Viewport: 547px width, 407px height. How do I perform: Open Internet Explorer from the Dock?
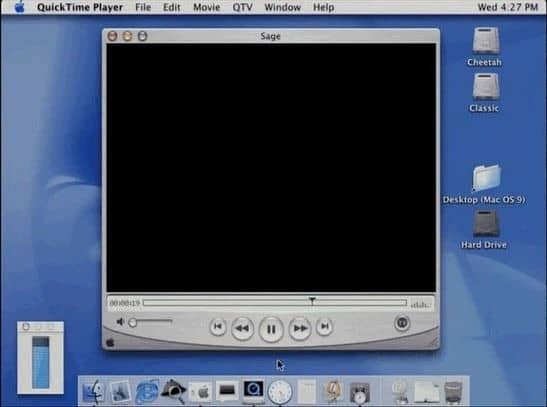point(147,392)
